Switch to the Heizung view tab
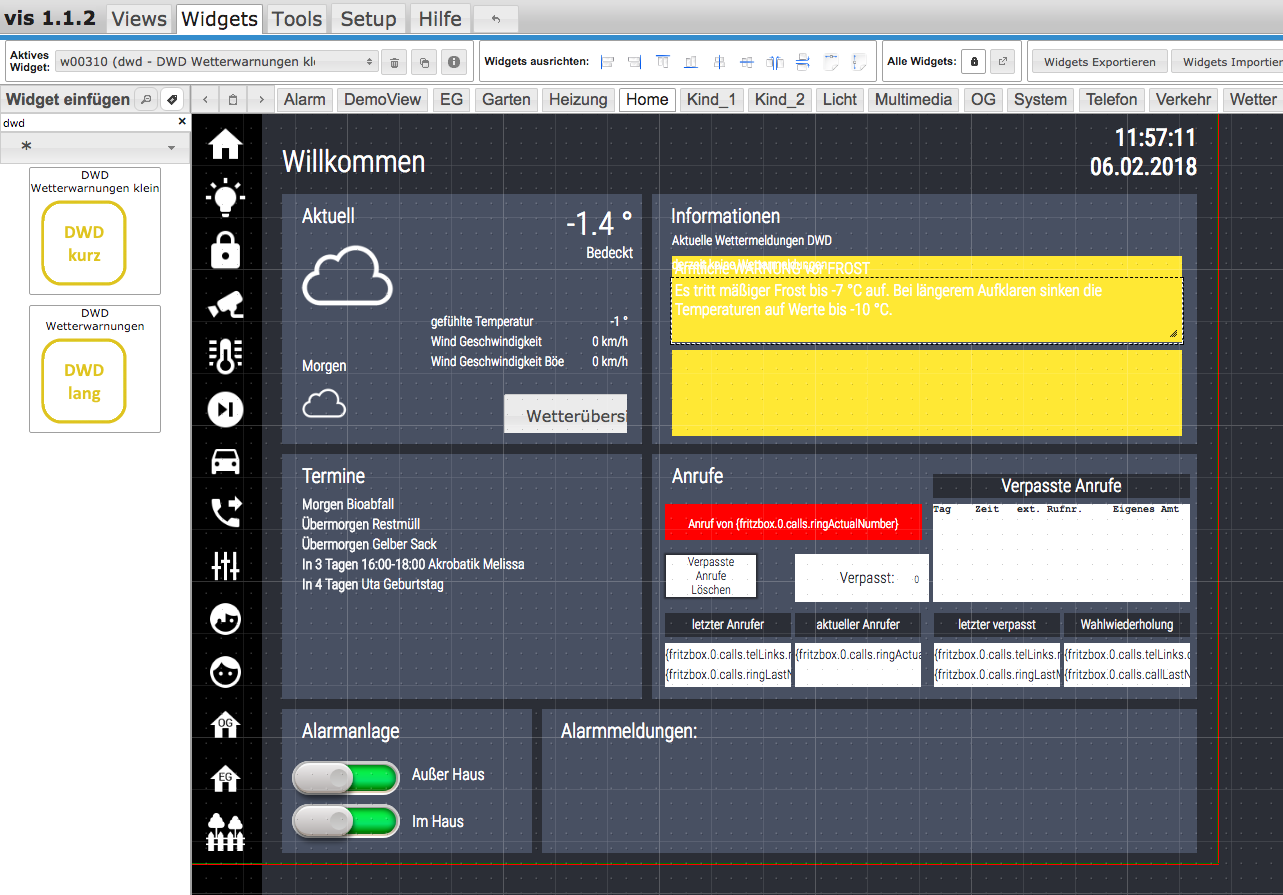This screenshot has width=1283, height=895. (x=578, y=99)
